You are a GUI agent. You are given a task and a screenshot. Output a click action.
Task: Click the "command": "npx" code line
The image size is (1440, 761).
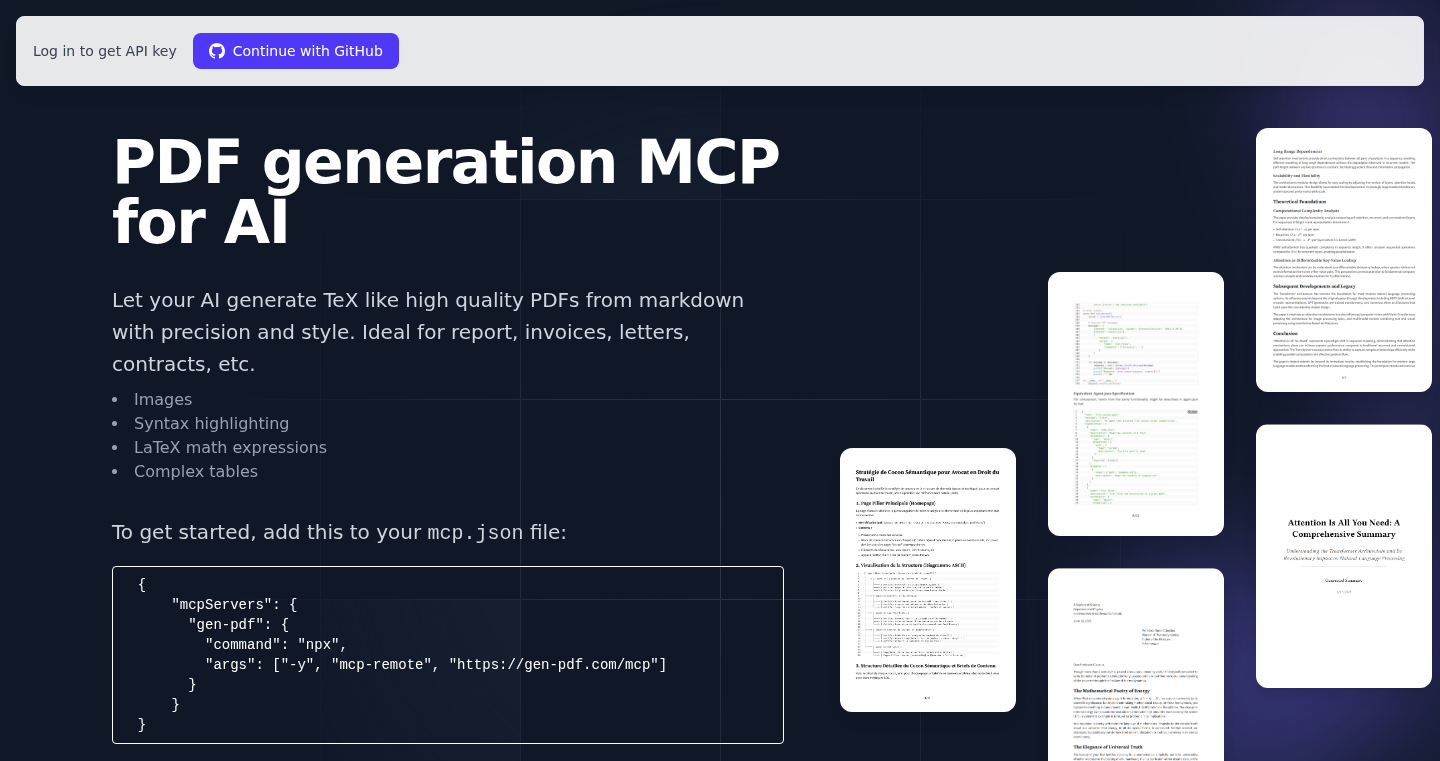point(276,645)
